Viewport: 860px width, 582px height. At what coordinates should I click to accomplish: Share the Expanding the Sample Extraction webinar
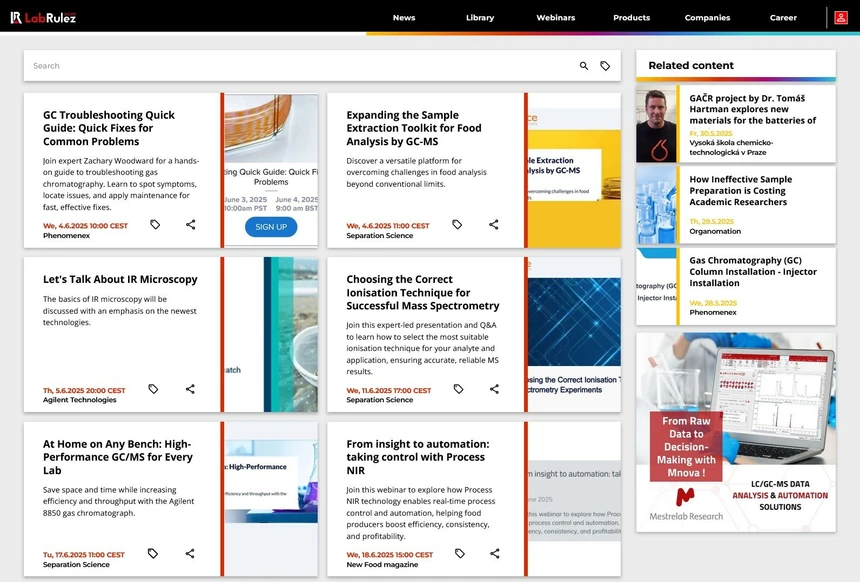[494, 224]
